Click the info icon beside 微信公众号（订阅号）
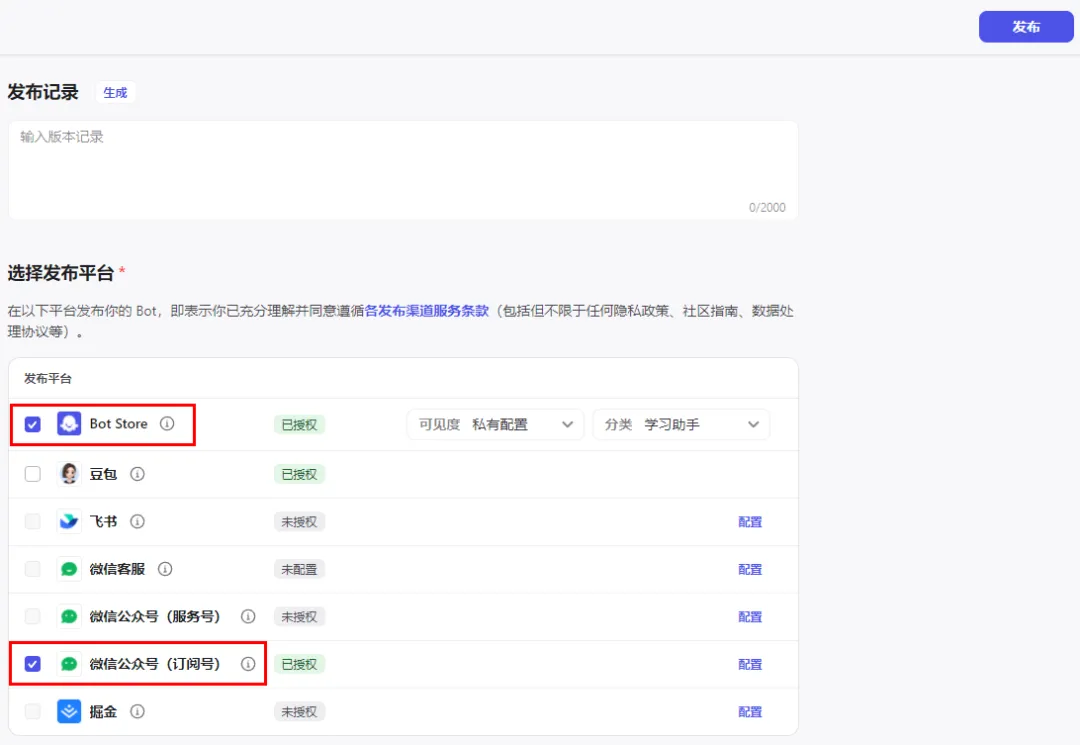Image resolution: width=1080 pixels, height=745 pixels. pyautogui.click(x=249, y=663)
